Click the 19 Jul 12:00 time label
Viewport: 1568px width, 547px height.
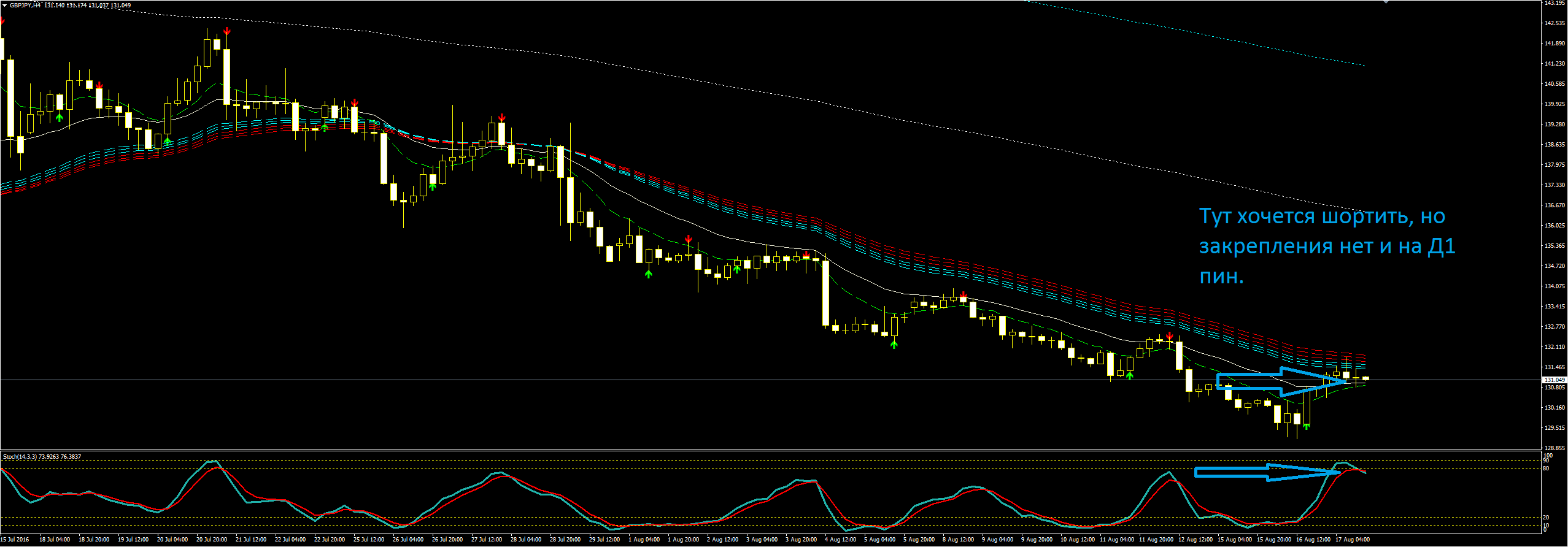(x=133, y=540)
